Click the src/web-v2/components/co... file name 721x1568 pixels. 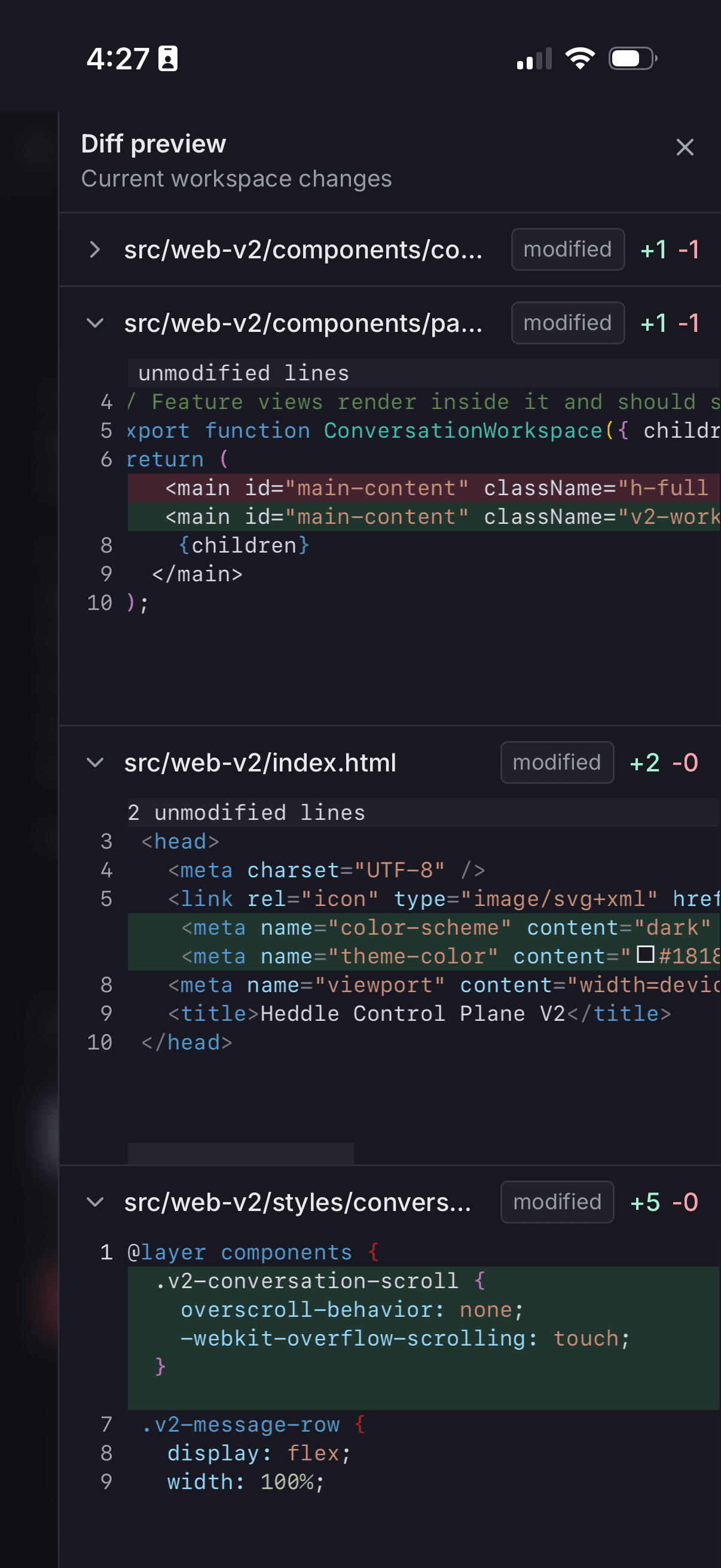(x=303, y=249)
